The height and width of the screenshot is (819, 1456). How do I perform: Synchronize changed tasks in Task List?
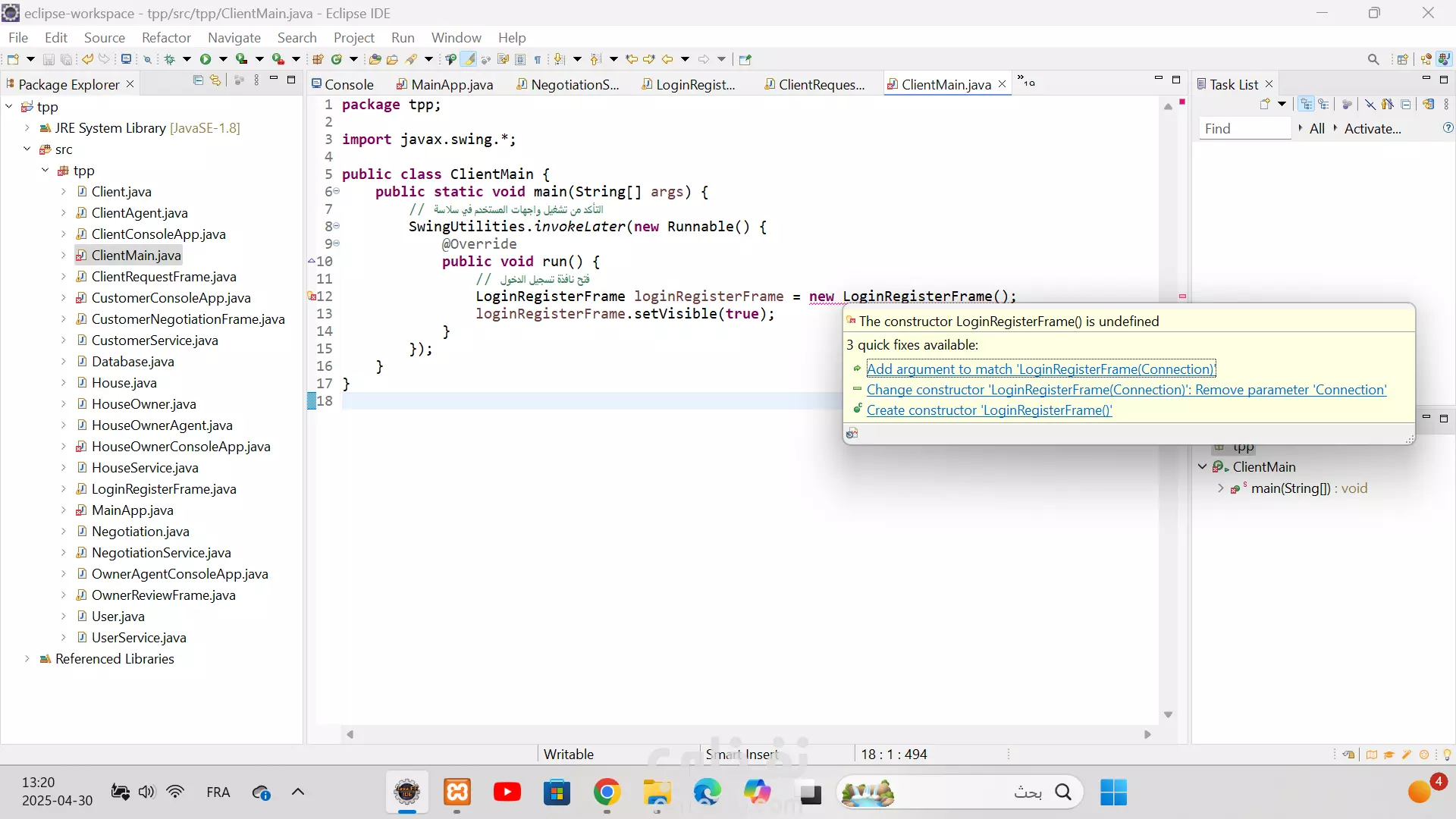point(1429,105)
